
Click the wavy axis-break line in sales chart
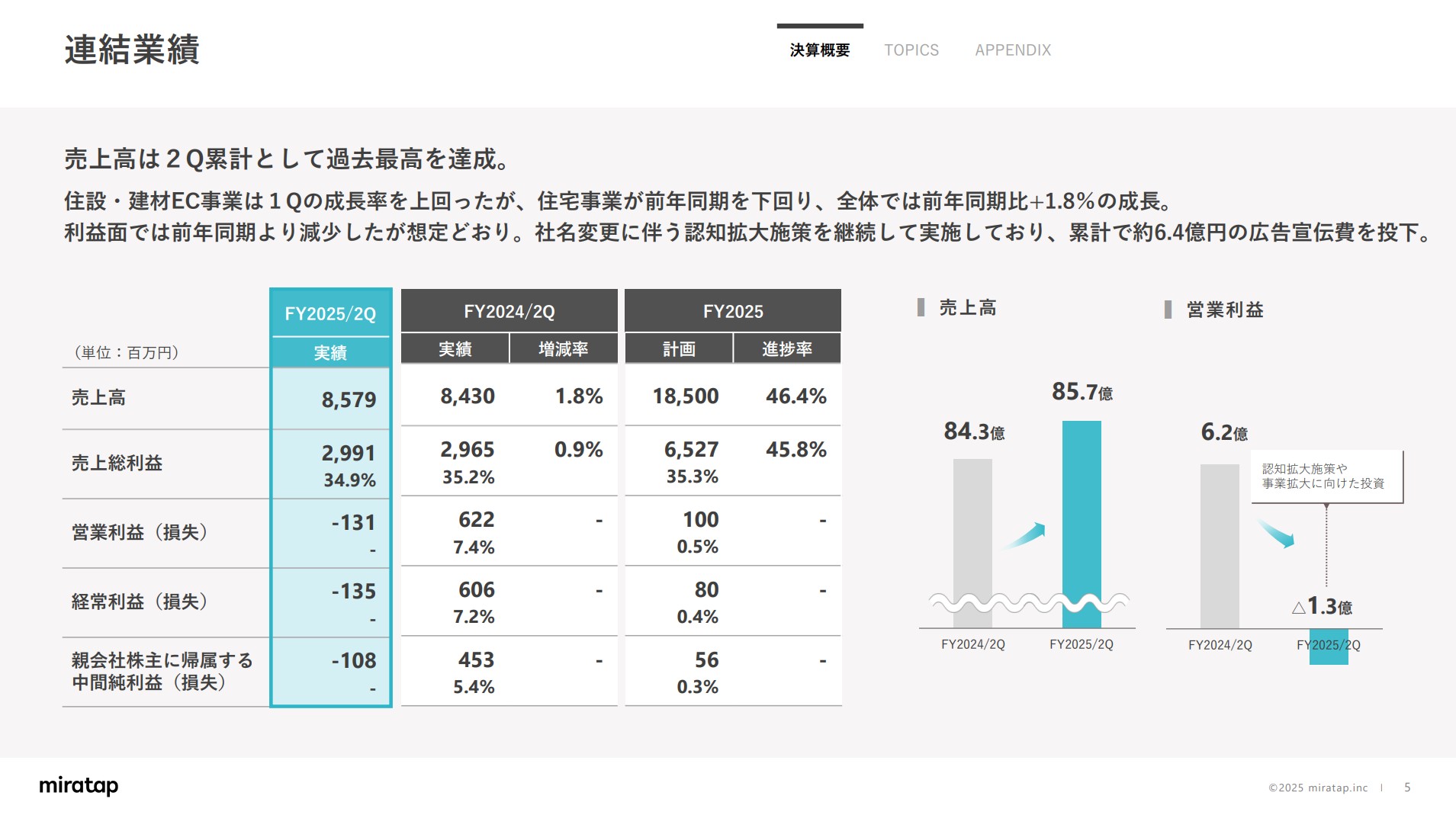[1027, 603]
